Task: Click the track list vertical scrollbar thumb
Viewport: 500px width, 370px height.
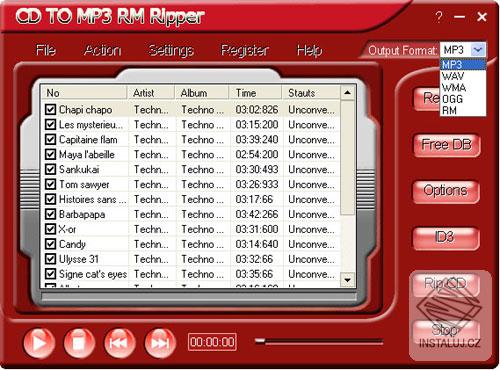Action: coord(348,157)
